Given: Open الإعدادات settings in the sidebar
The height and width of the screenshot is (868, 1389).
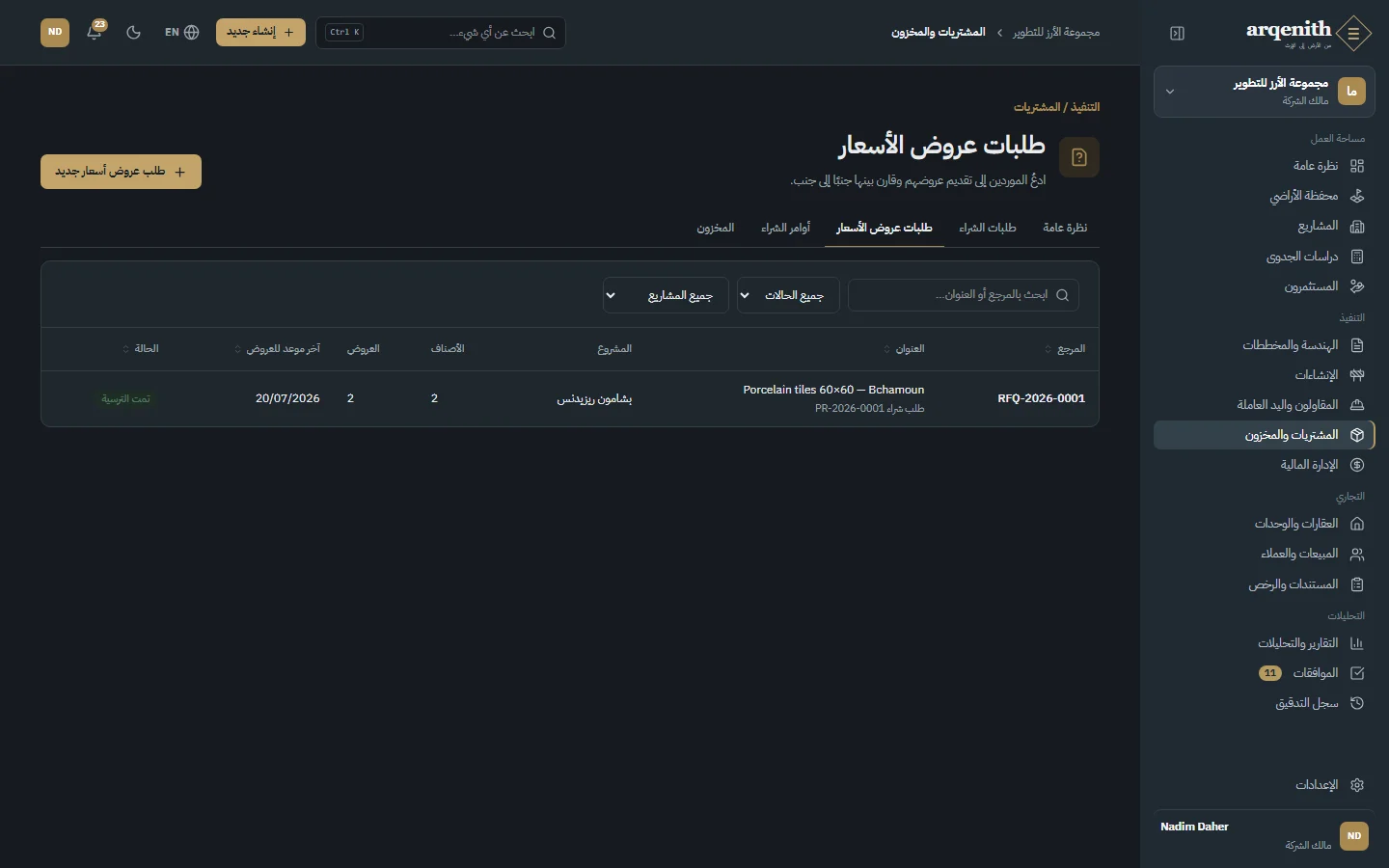Looking at the screenshot, I should point(1264,785).
